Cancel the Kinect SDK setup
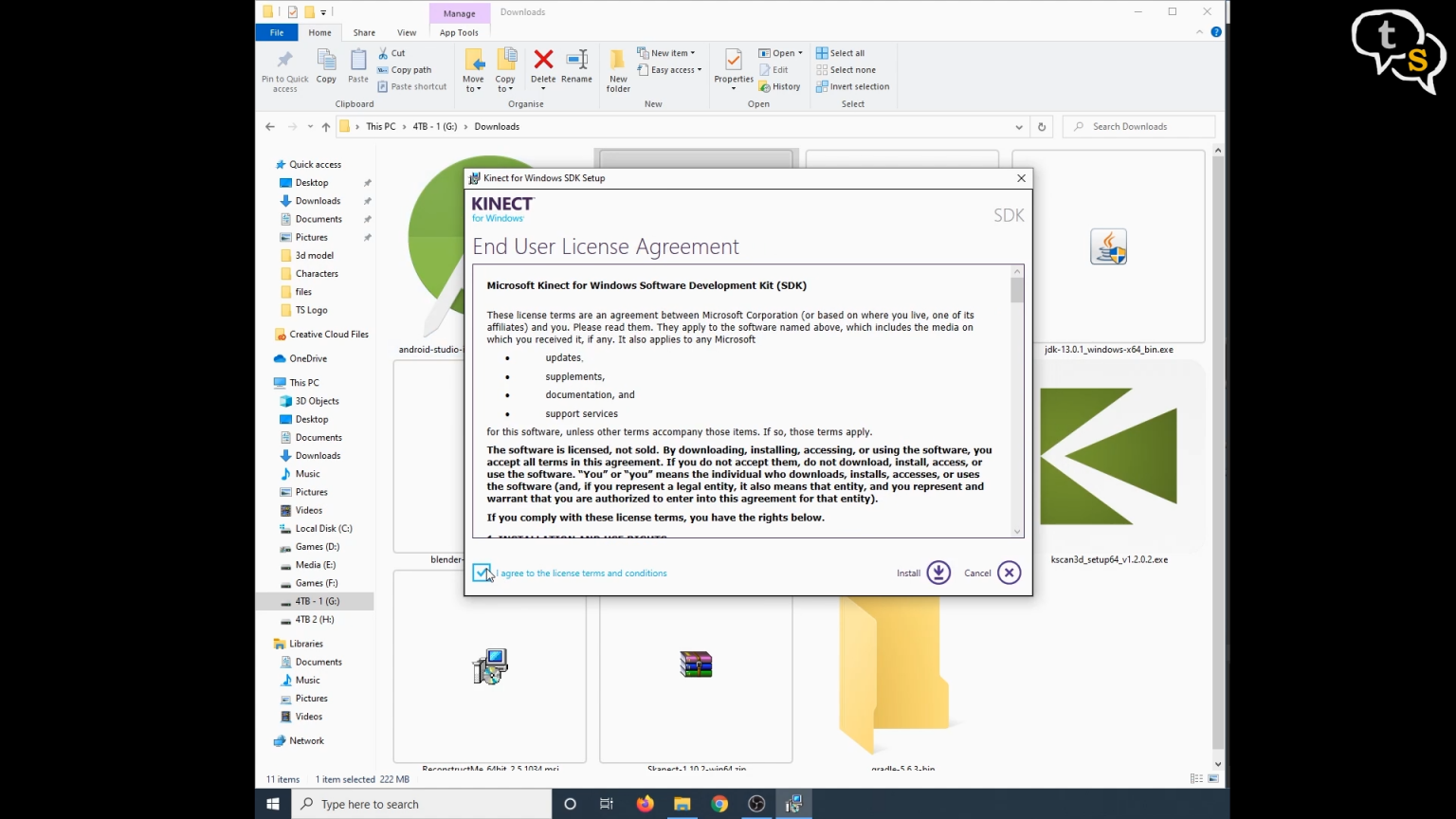This screenshot has height=819, width=1456. click(x=992, y=573)
